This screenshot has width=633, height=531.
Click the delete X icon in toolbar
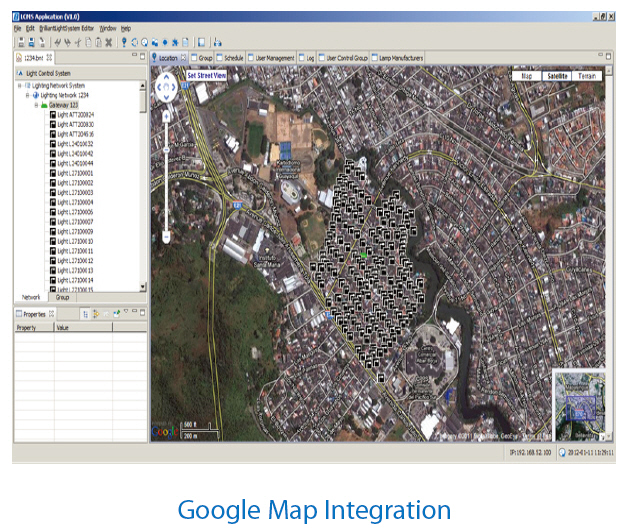(x=108, y=42)
